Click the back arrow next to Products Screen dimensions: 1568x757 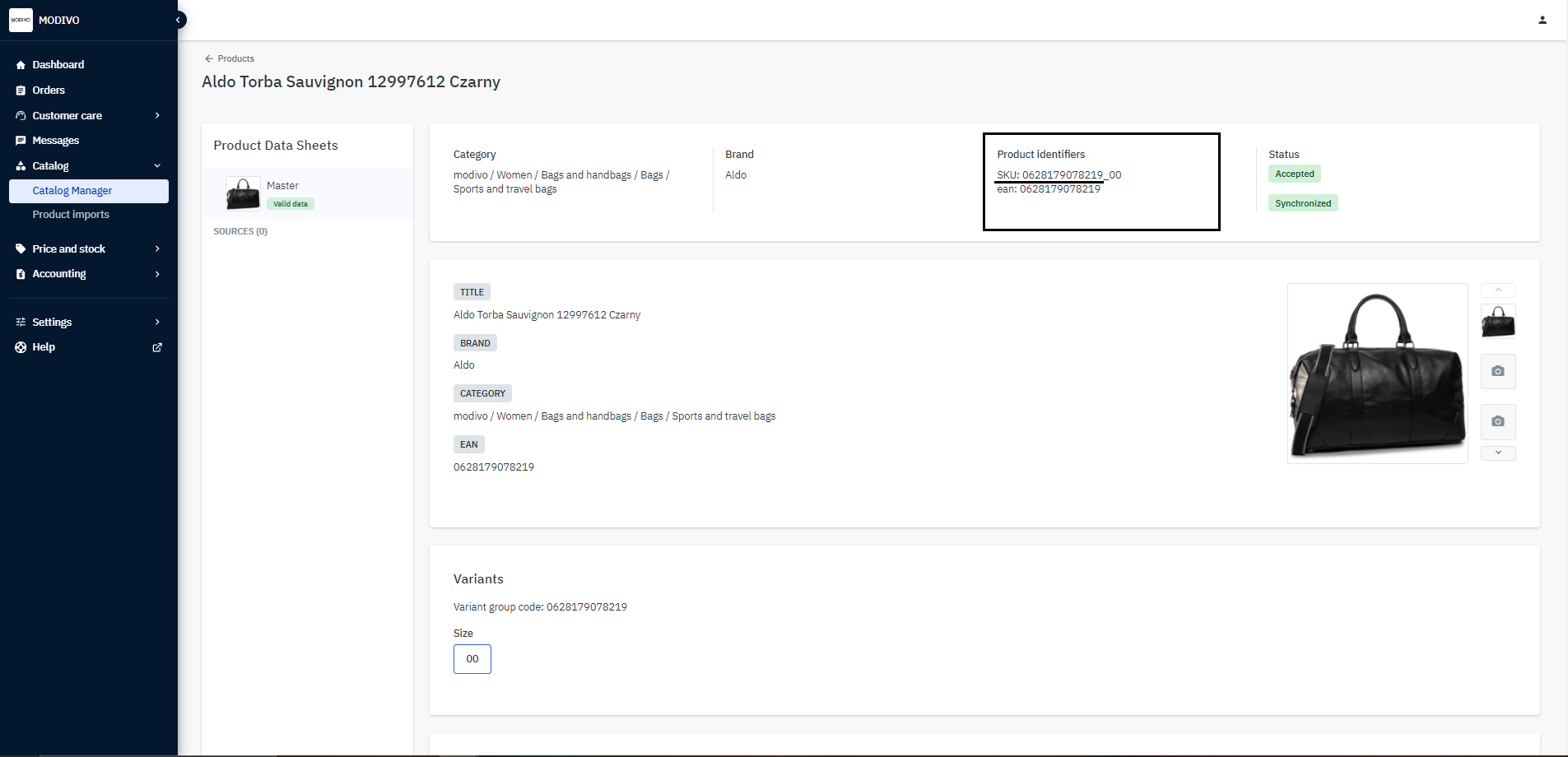point(209,58)
